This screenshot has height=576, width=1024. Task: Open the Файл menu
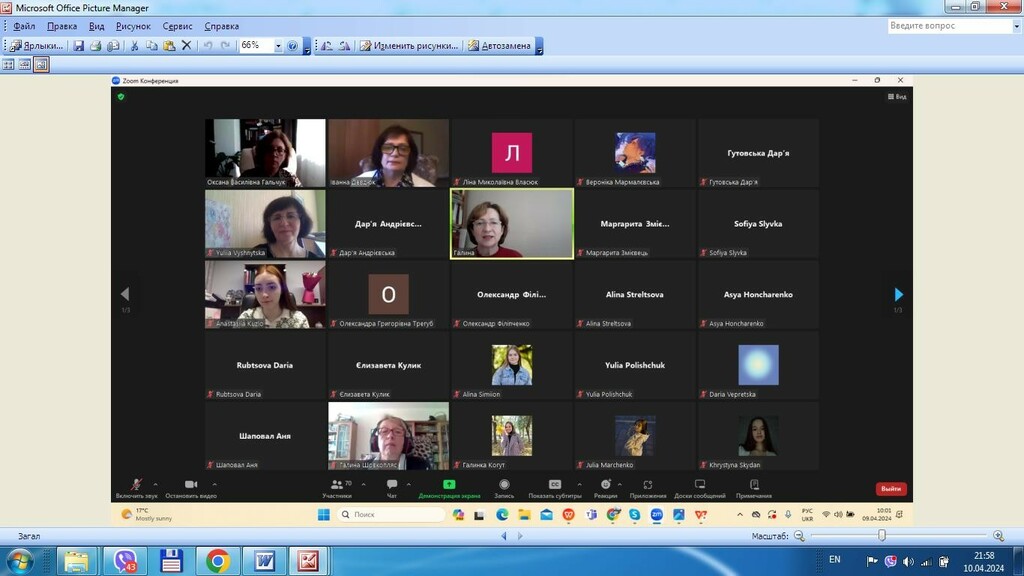click(24, 26)
